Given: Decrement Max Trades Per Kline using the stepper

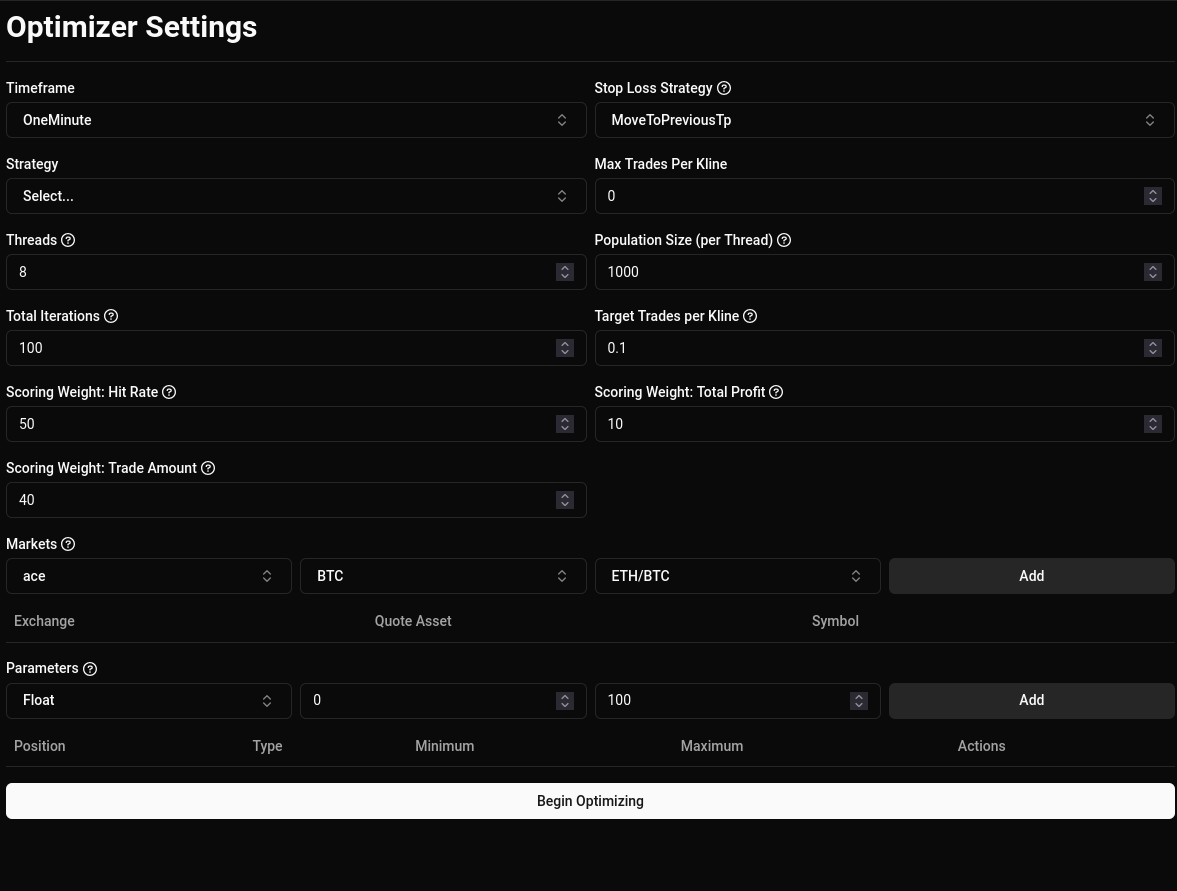Looking at the screenshot, I should (1152, 201).
